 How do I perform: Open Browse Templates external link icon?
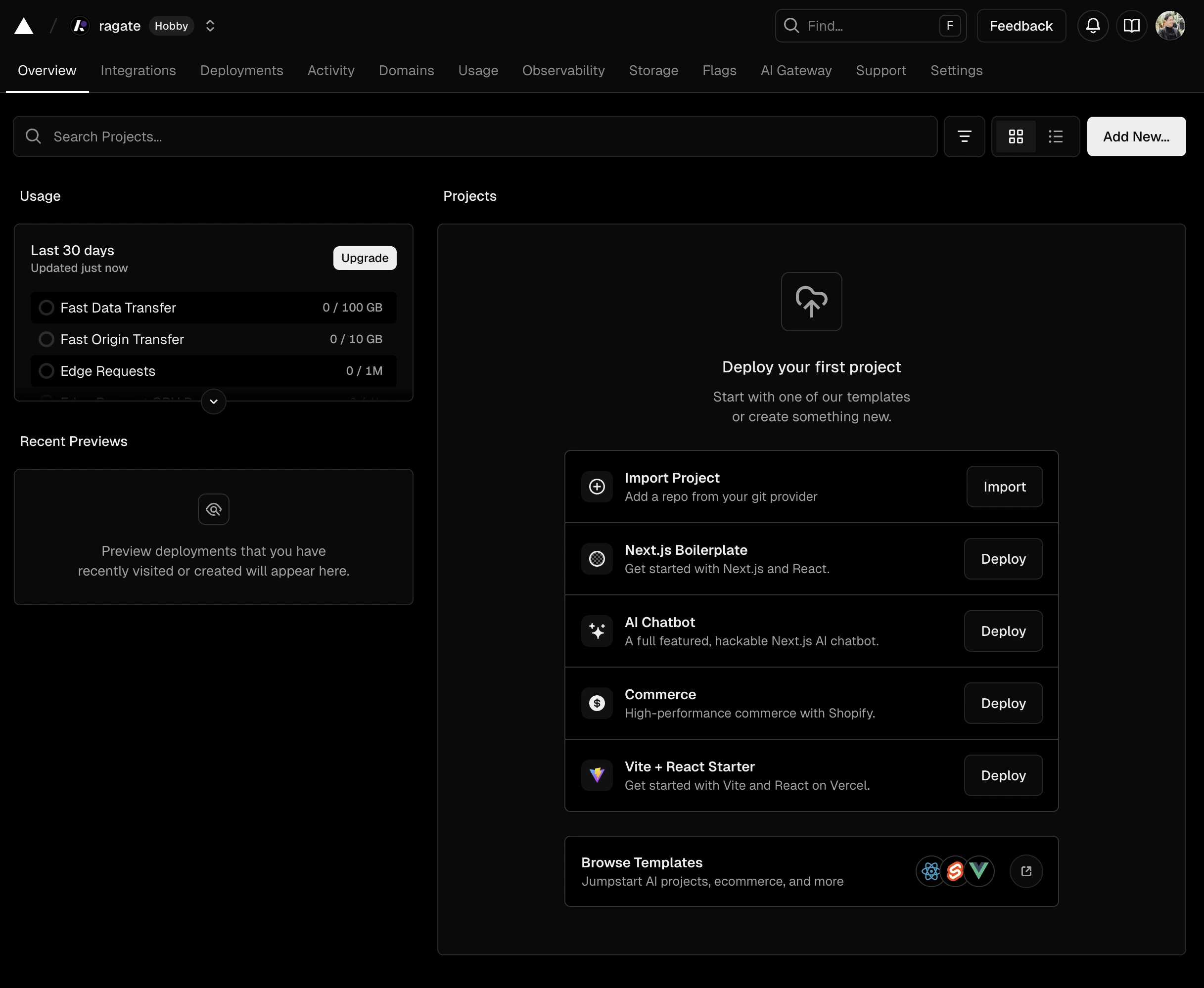[x=1026, y=871]
